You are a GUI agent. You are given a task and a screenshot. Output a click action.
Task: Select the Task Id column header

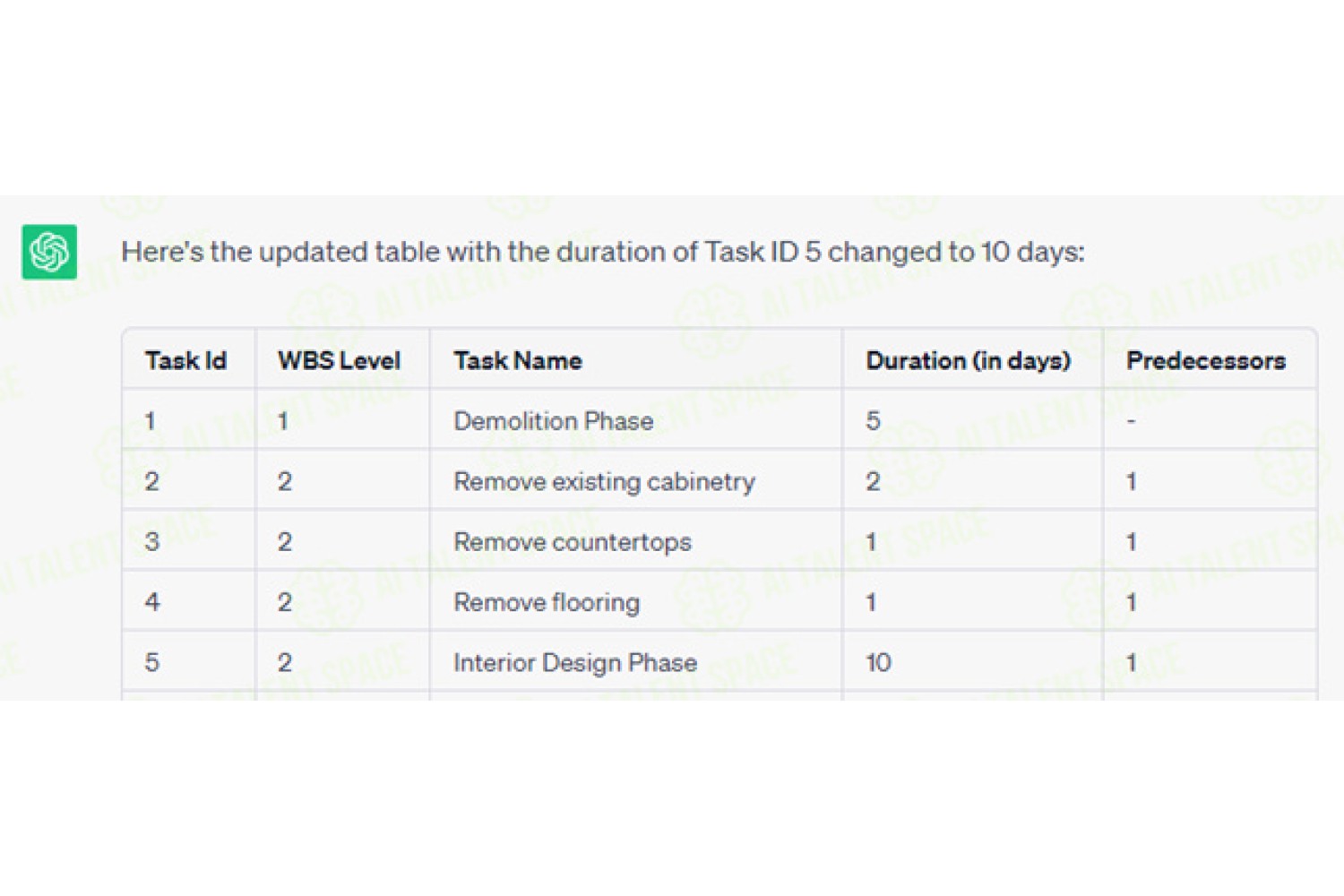(186, 360)
